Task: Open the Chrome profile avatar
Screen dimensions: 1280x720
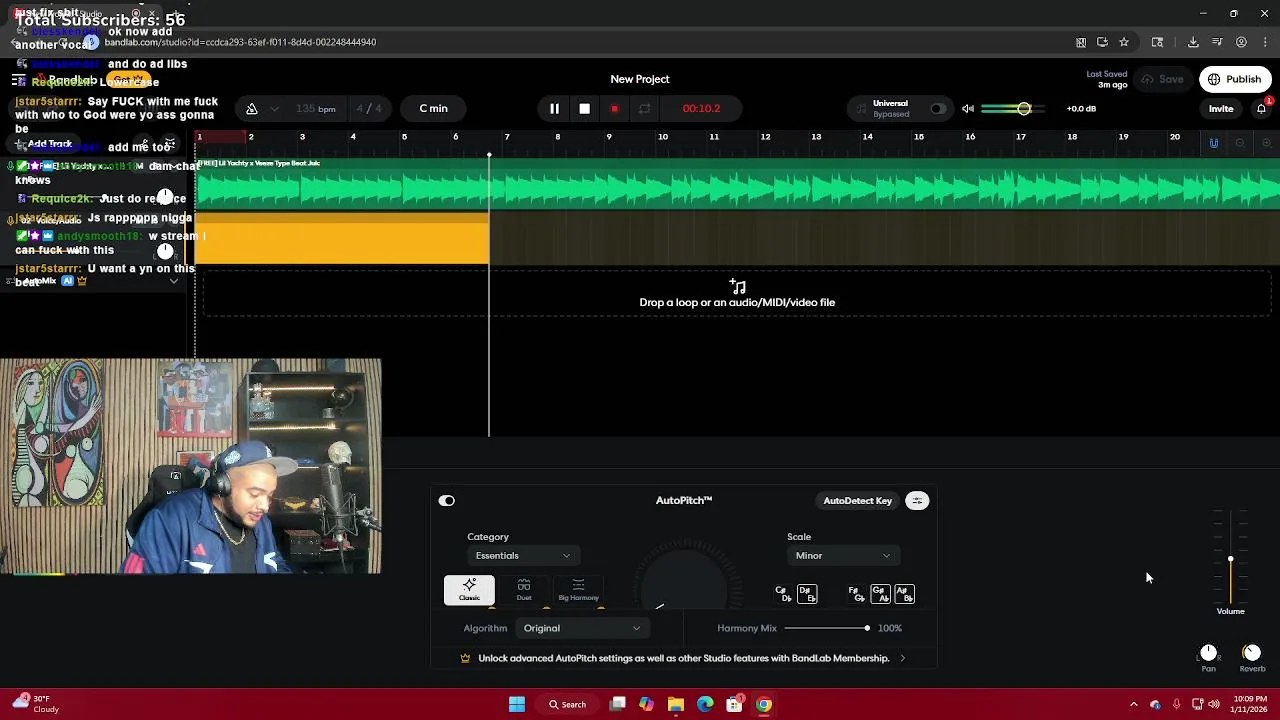Action: tap(1241, 42)
